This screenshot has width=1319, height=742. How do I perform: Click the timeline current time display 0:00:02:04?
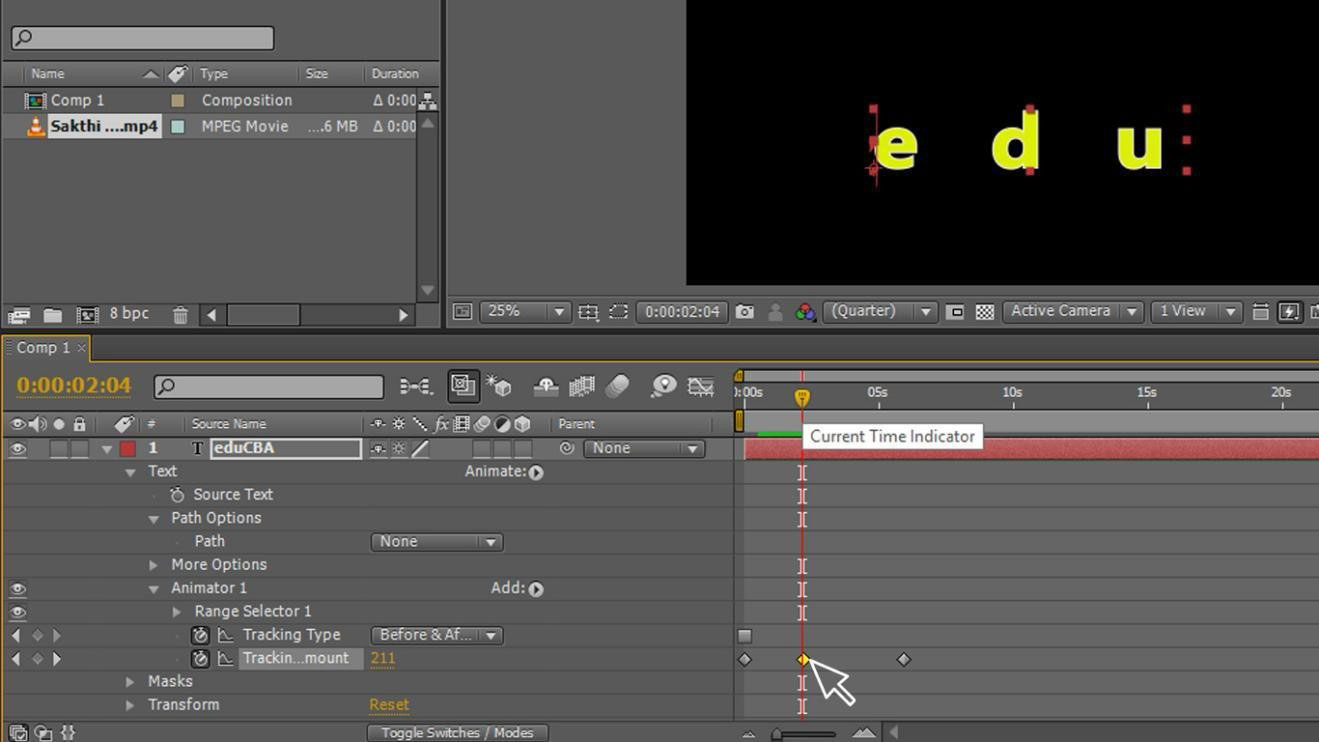point(74,386)
